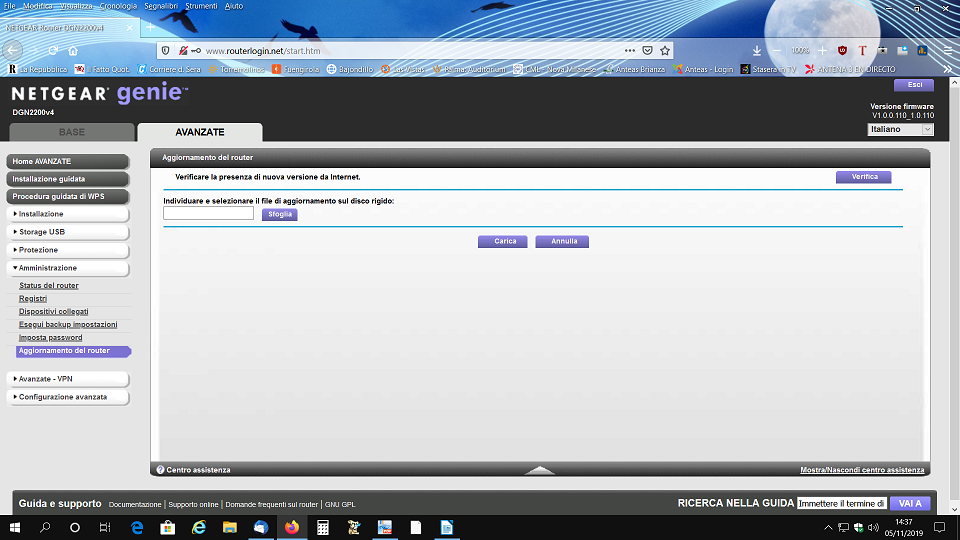Click the VAI A search button
Screen dimensions: 960x540
(910, 503)
